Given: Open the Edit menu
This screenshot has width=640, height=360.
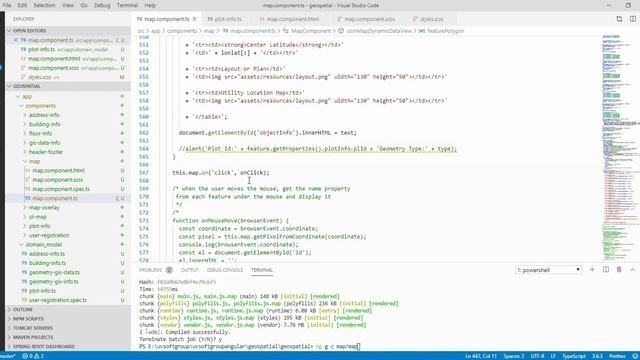Looking at the screenshot, I should point(22,5).
